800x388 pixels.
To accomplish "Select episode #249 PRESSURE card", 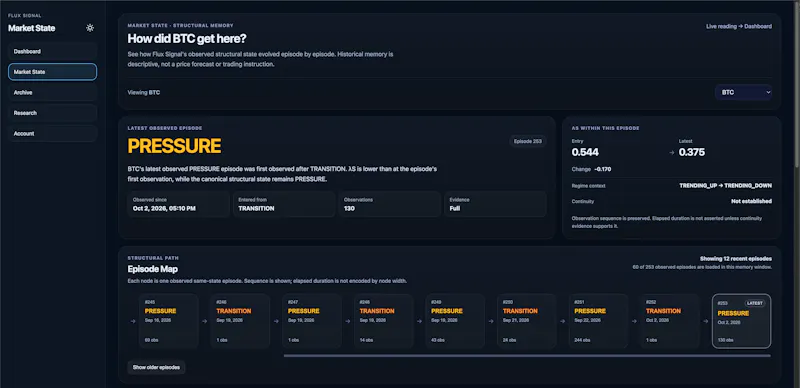I will tap(455, 321).
